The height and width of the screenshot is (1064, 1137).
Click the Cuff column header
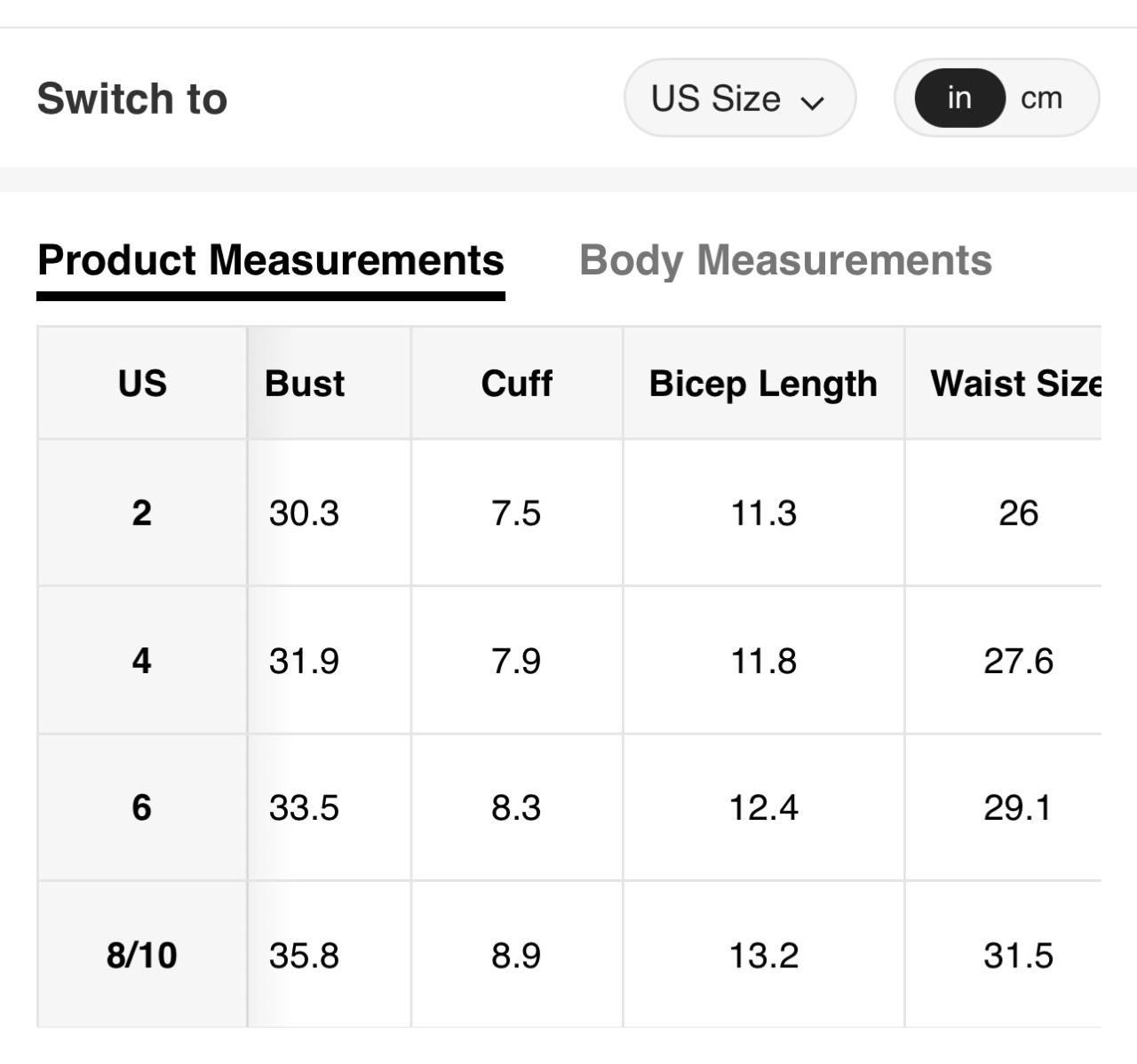point(516,384)
